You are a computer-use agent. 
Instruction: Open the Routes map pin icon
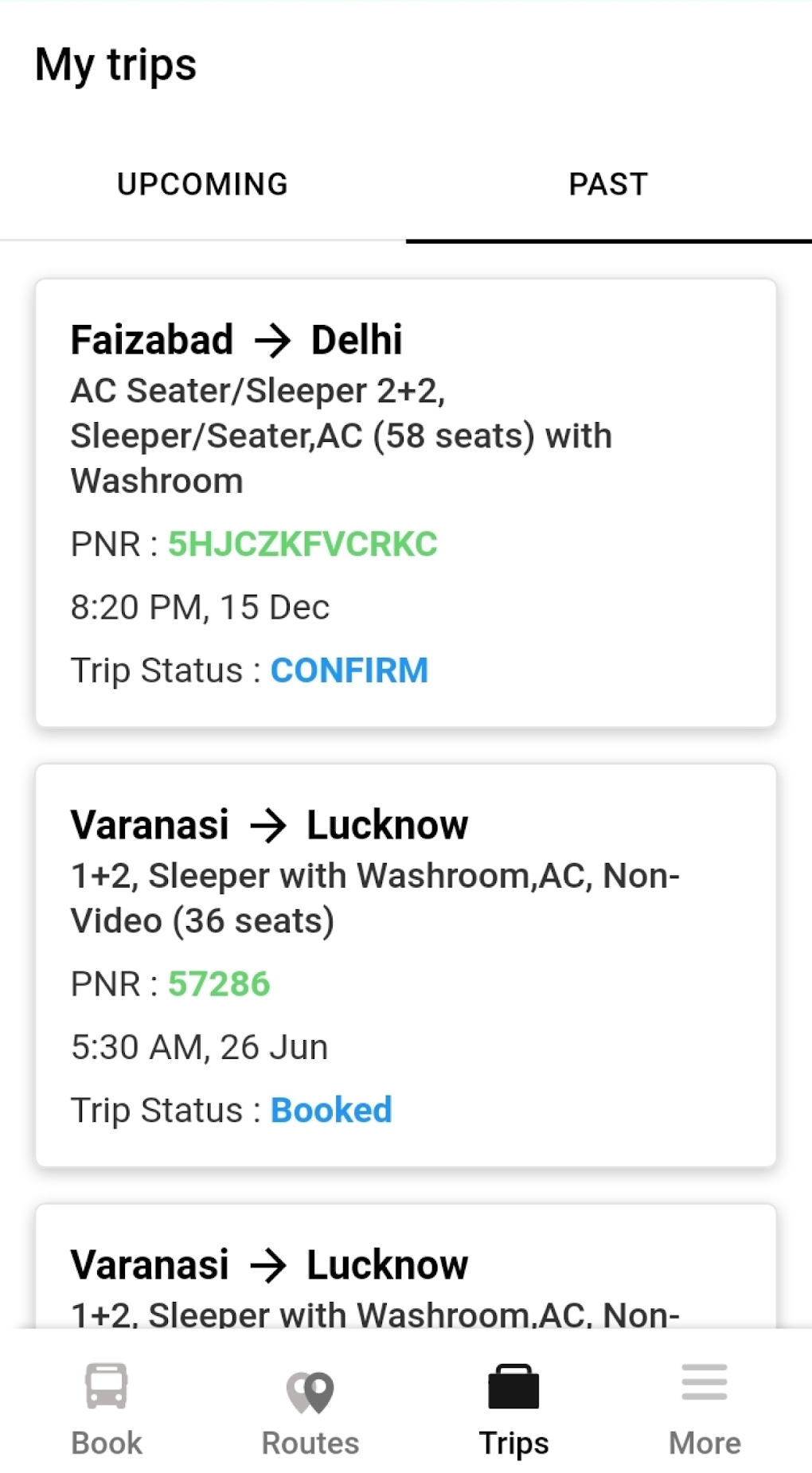pyautogui.click(x=310, y=1390)
